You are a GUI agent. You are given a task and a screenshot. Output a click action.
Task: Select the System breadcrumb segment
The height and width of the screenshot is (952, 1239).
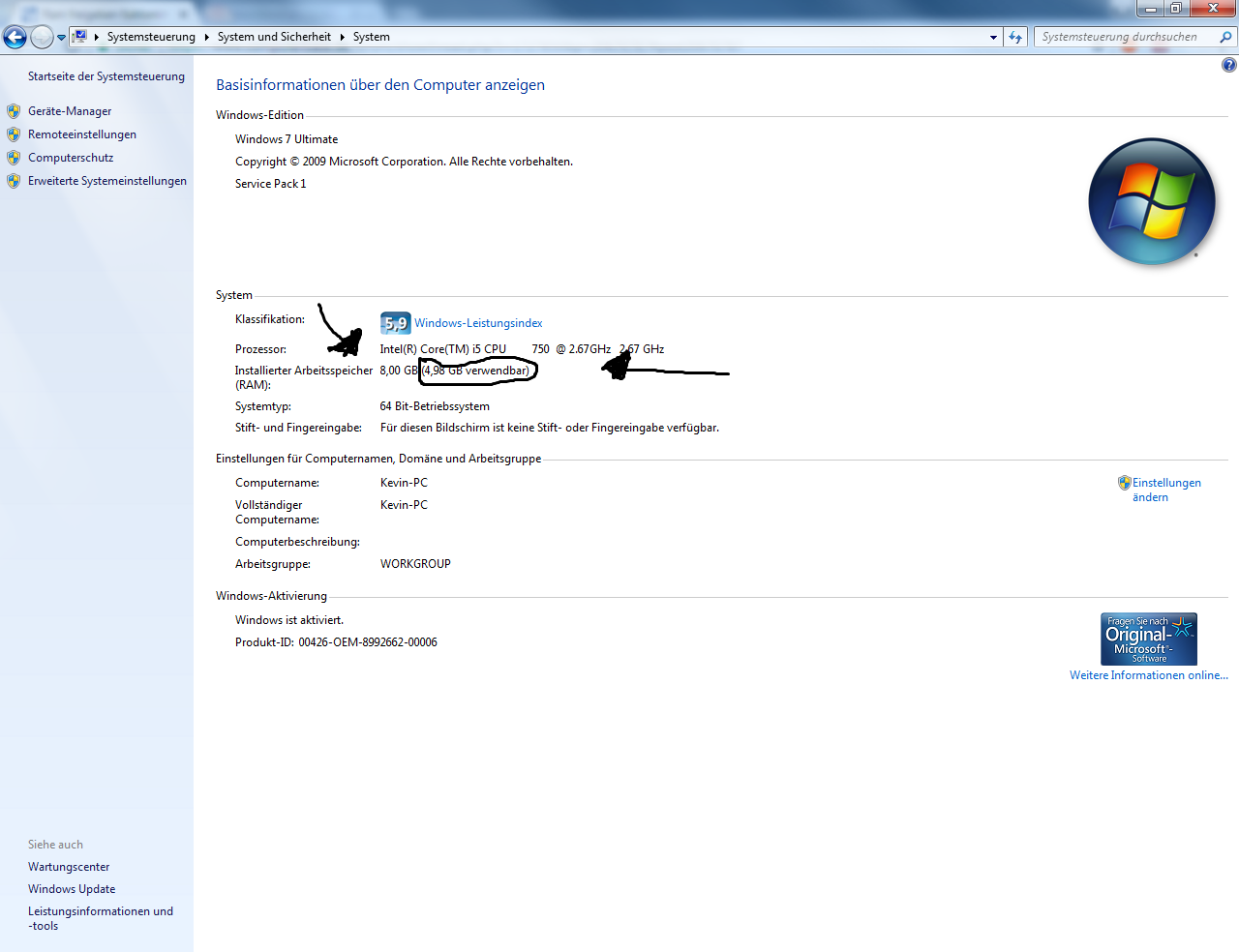pyautogui.click(x=372, y=37)
